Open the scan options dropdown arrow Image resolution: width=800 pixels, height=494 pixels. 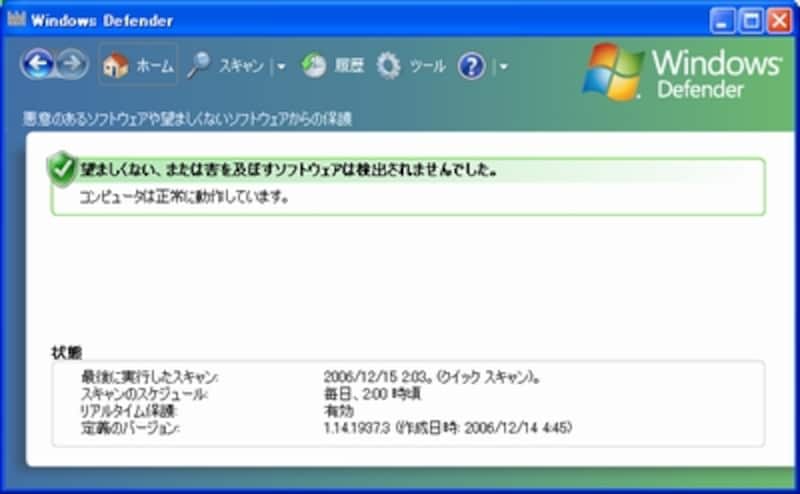[x=281, y=66]
